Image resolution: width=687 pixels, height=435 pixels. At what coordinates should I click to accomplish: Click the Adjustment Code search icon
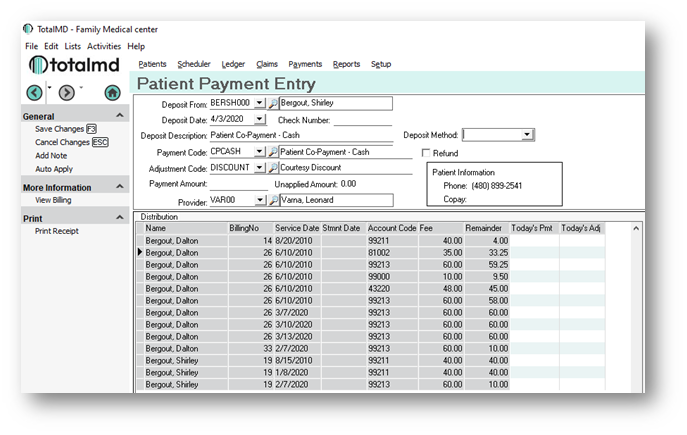click(x=273, y=168)
